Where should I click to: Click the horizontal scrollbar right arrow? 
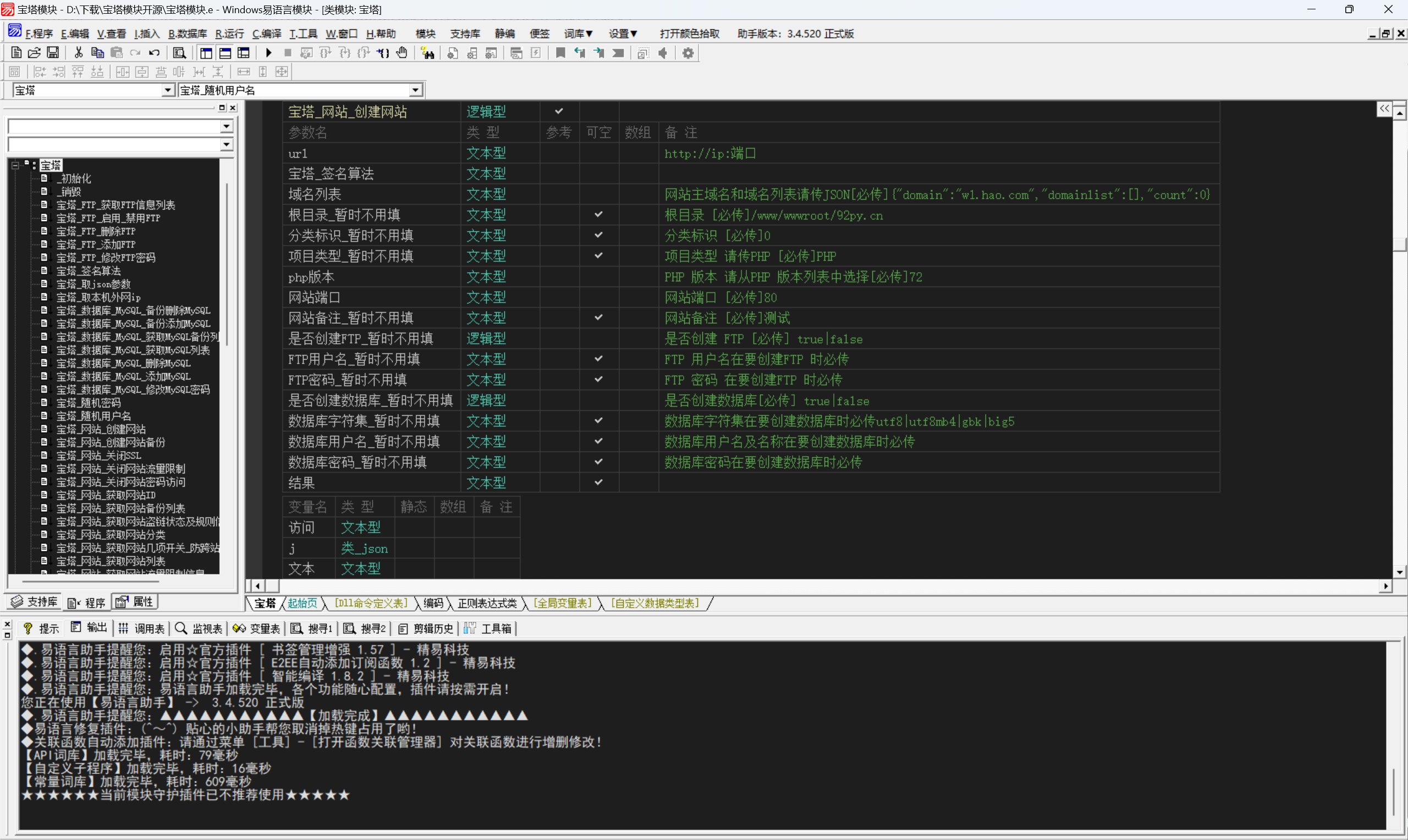(x=1385, y=586)
